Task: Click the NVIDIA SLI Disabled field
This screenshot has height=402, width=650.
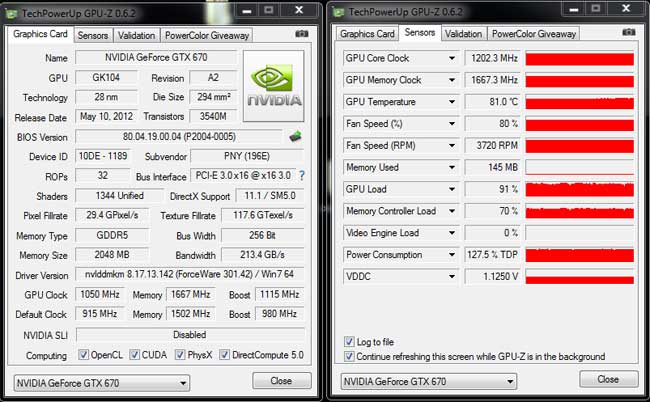Action: (190, 334)
